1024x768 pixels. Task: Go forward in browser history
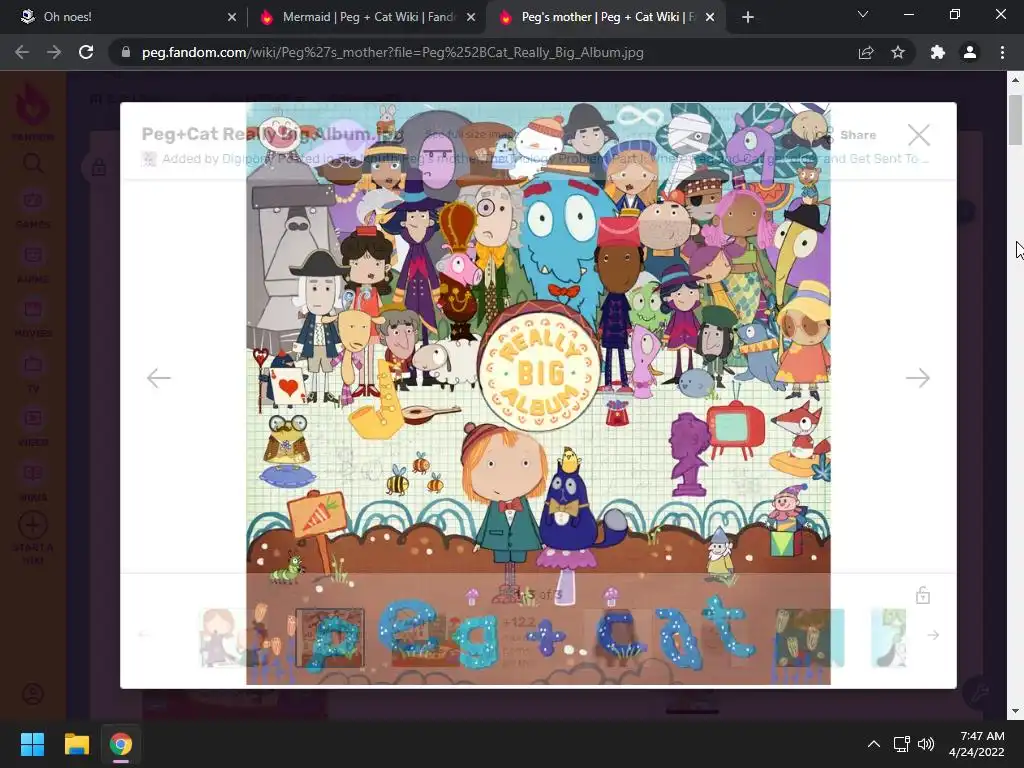click(54, 52)
